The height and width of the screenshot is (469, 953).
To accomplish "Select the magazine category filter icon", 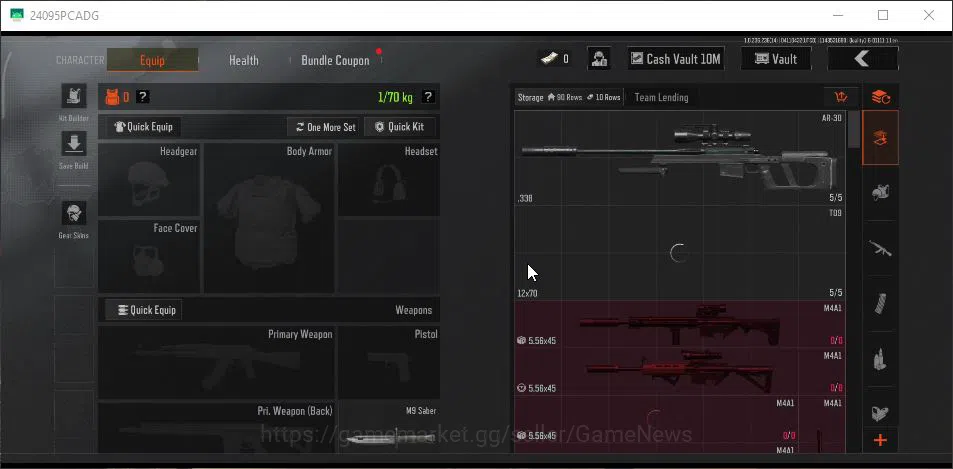I will tap(879, 303).
